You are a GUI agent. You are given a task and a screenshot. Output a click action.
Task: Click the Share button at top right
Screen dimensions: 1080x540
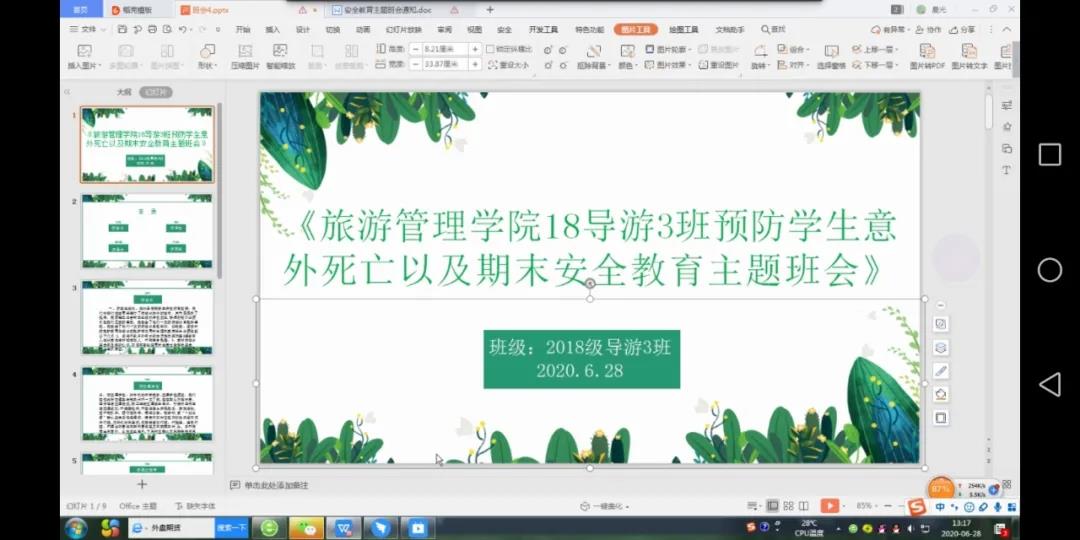(x=964, y=30)
